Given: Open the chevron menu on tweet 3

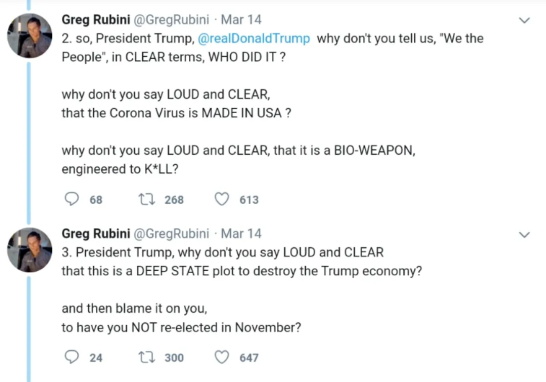Looking at the screenshot, I should pyautogui.click(x=524, y=235).
